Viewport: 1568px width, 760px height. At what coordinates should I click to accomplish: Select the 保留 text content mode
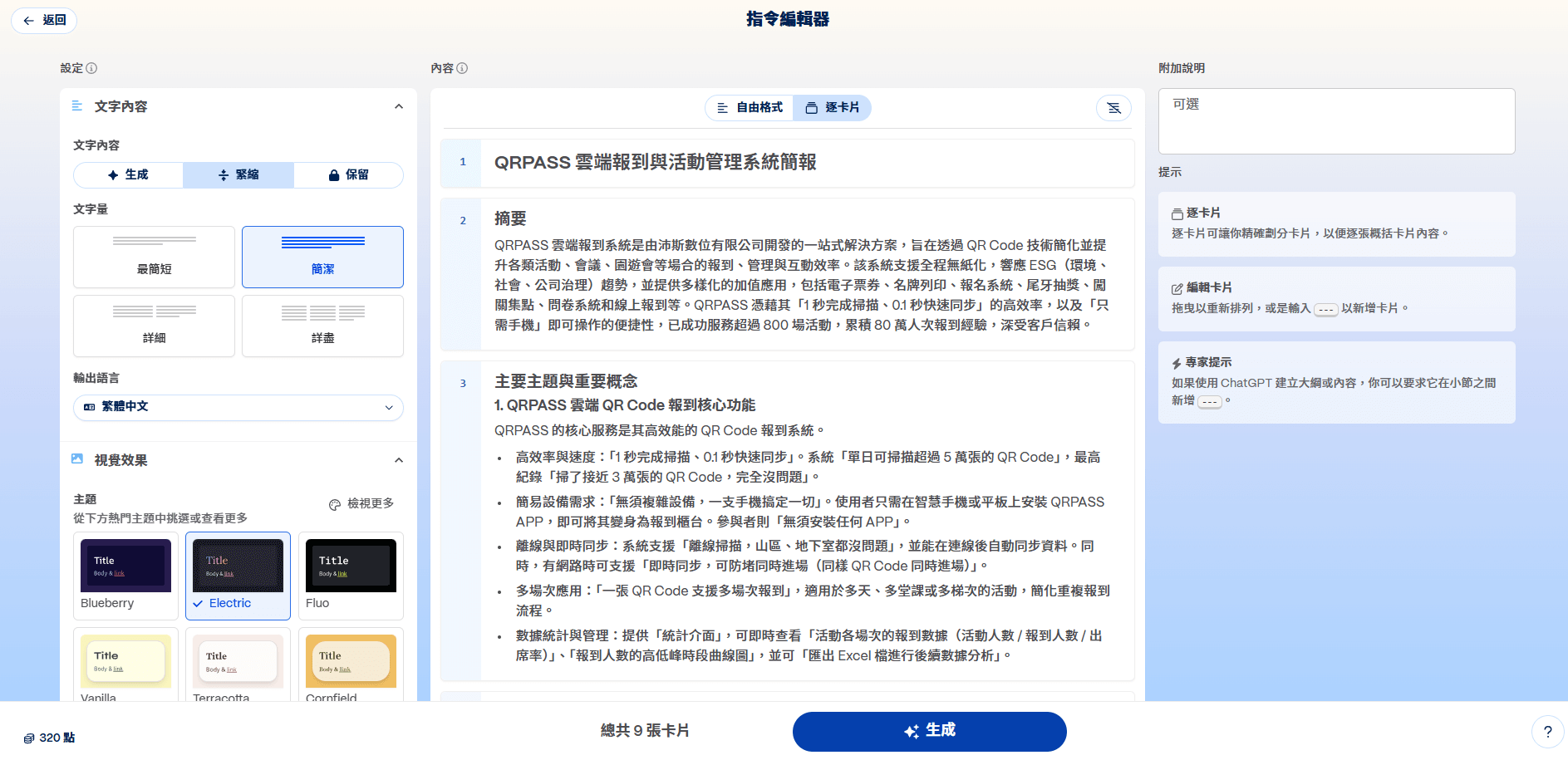tap(348, 175)
